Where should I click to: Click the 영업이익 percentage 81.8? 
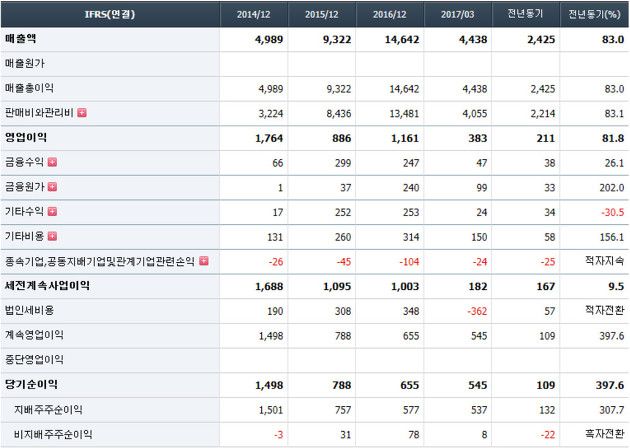tap(613, 139)
